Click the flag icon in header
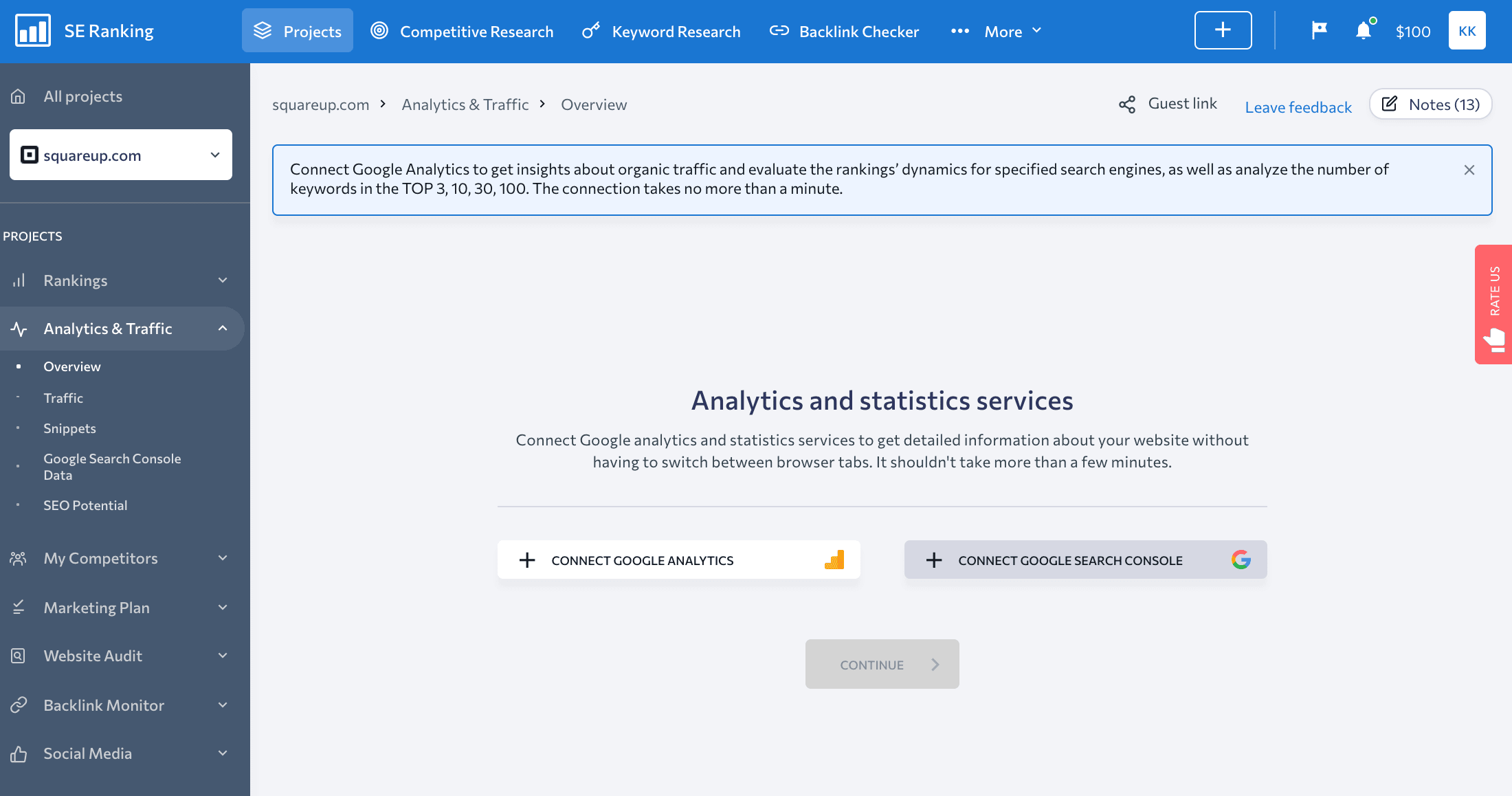Image resolution: width=1512 pixels, height=796 pixels. 1319,30
